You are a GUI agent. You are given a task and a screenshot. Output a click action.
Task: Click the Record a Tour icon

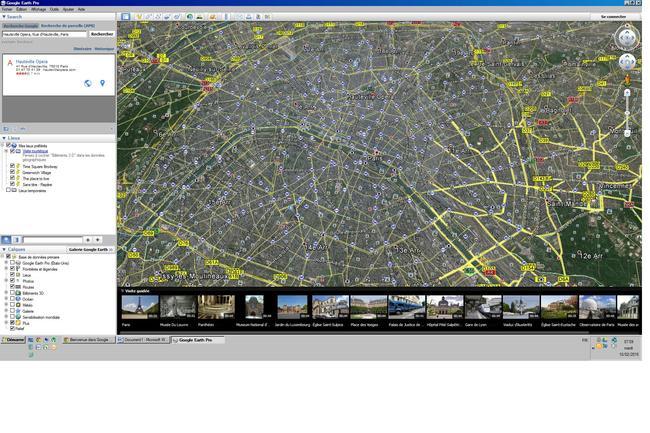(177, 17)
